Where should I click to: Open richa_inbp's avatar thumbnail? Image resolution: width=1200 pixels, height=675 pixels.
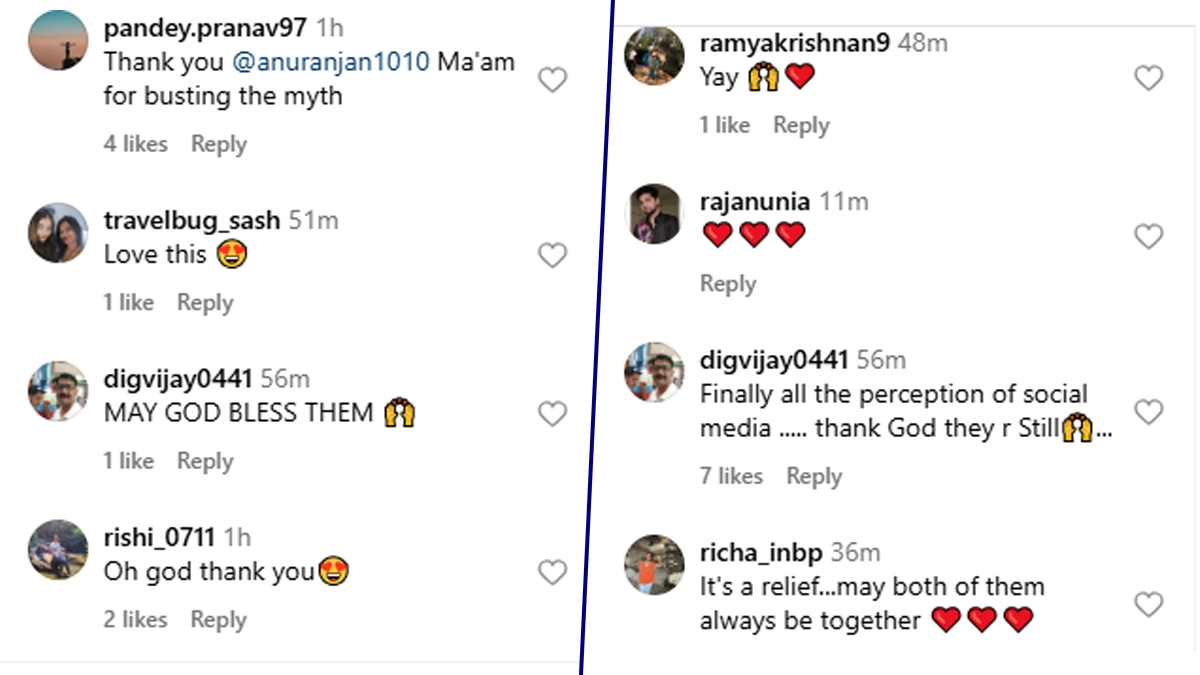point(654,564)
